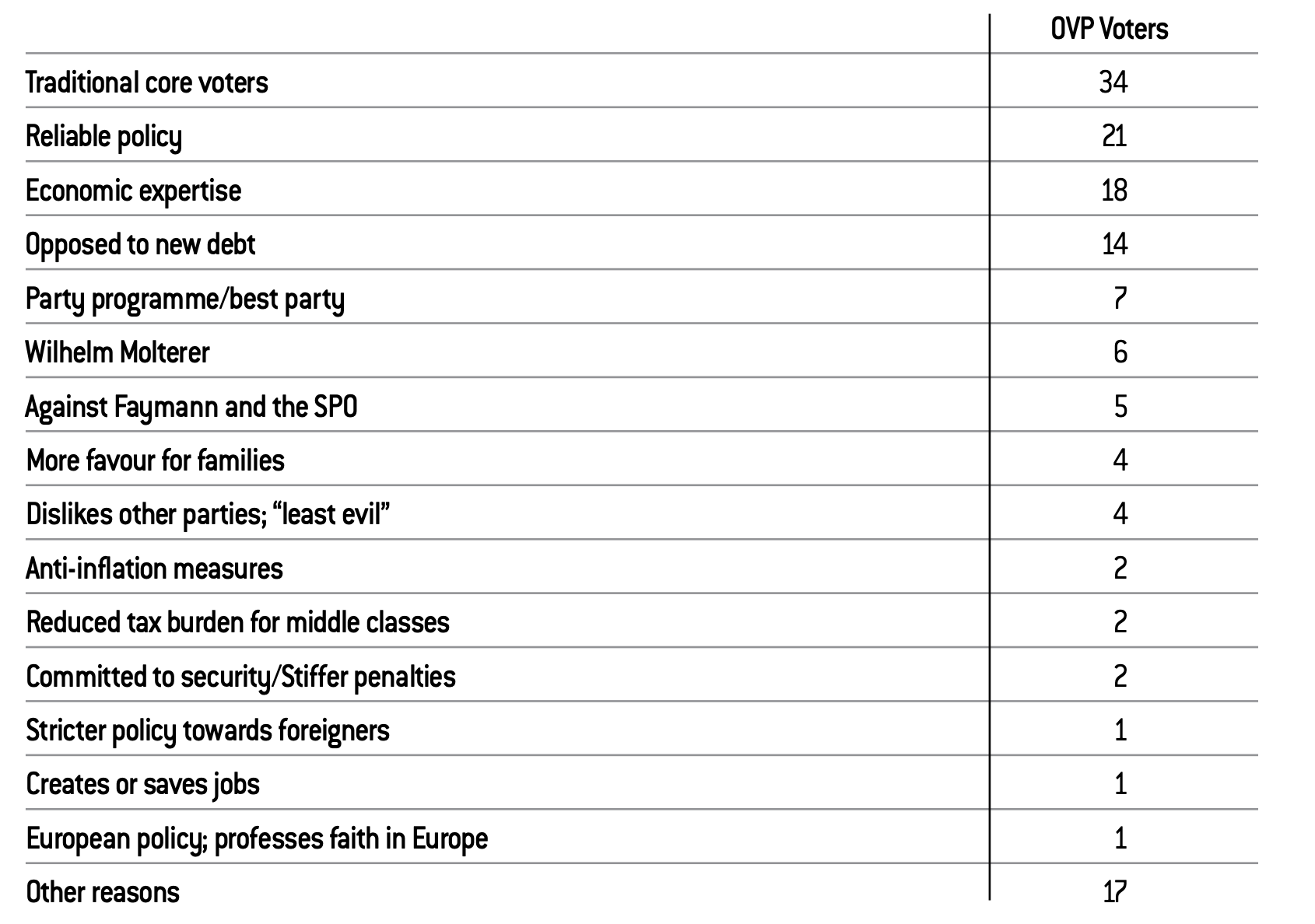Screen dimensions: 1315x924
Task: Click the "Opposed to new debt" label
Action: (141, 245)
